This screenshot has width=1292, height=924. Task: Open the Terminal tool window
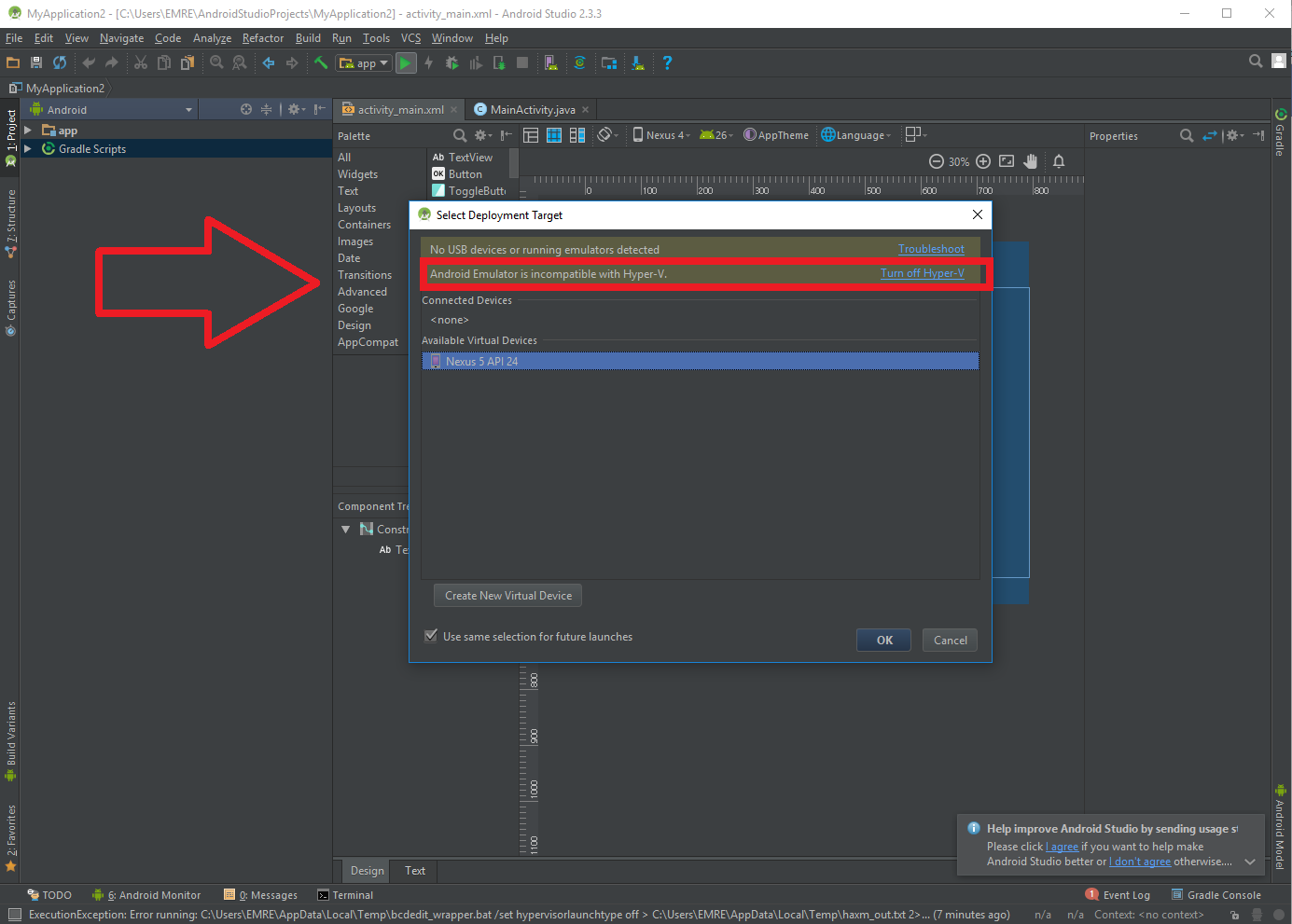345,895
